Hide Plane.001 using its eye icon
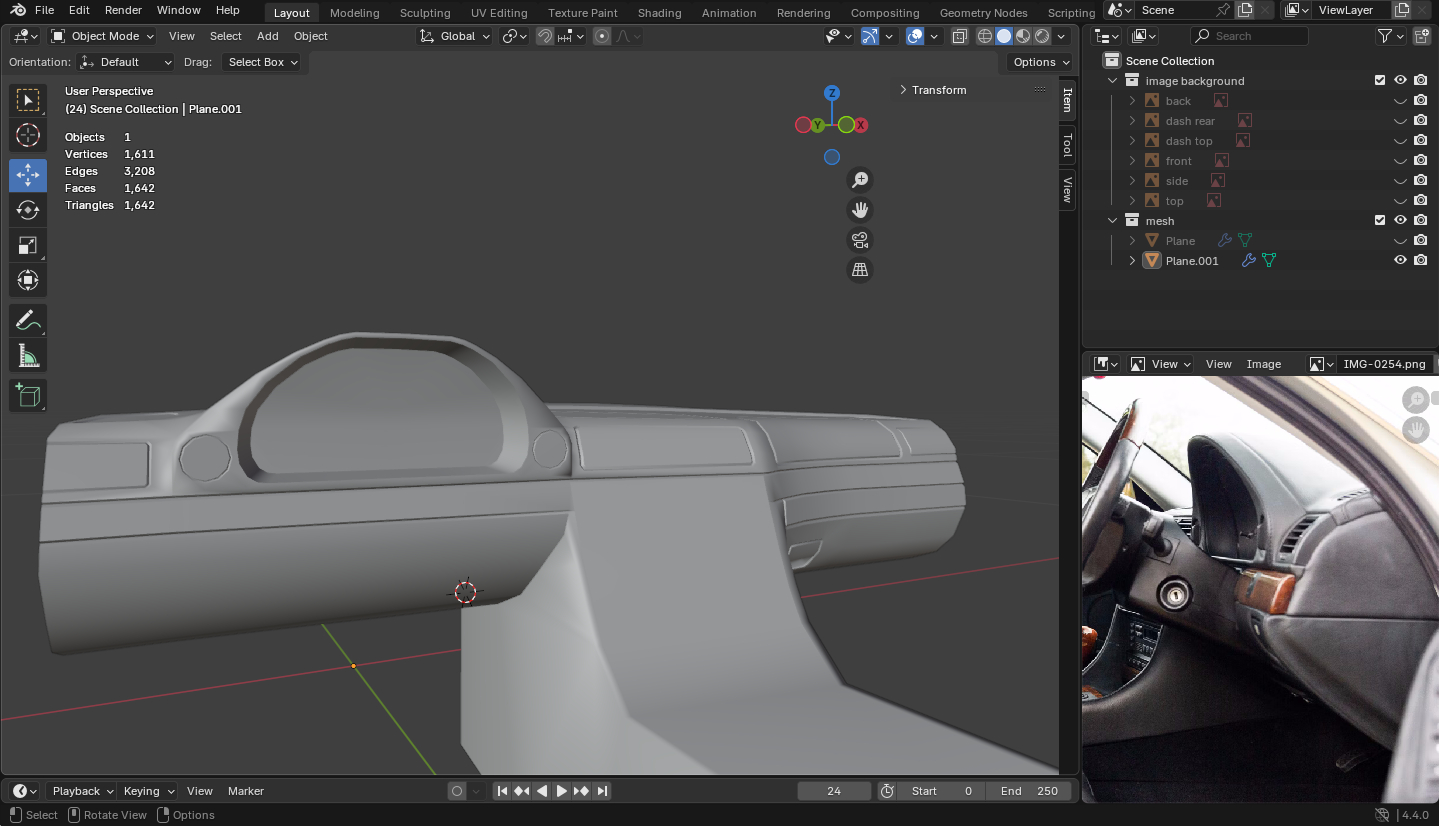 tap(1400, 261)
